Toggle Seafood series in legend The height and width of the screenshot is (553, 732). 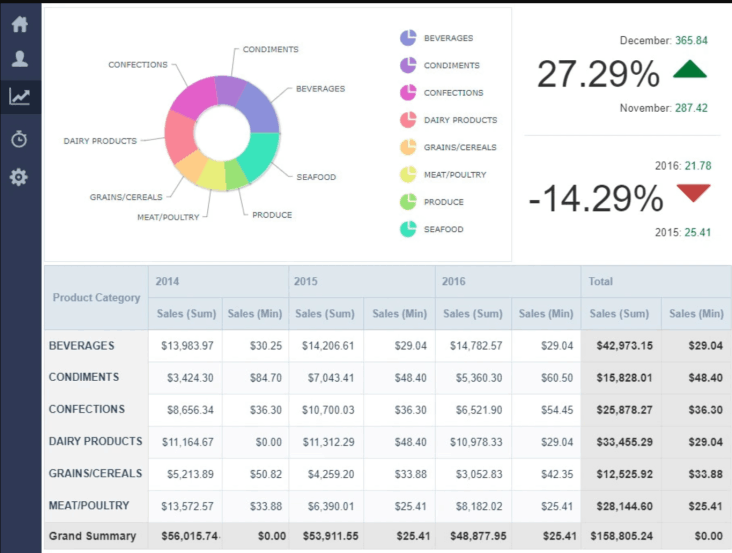point(443,229)
